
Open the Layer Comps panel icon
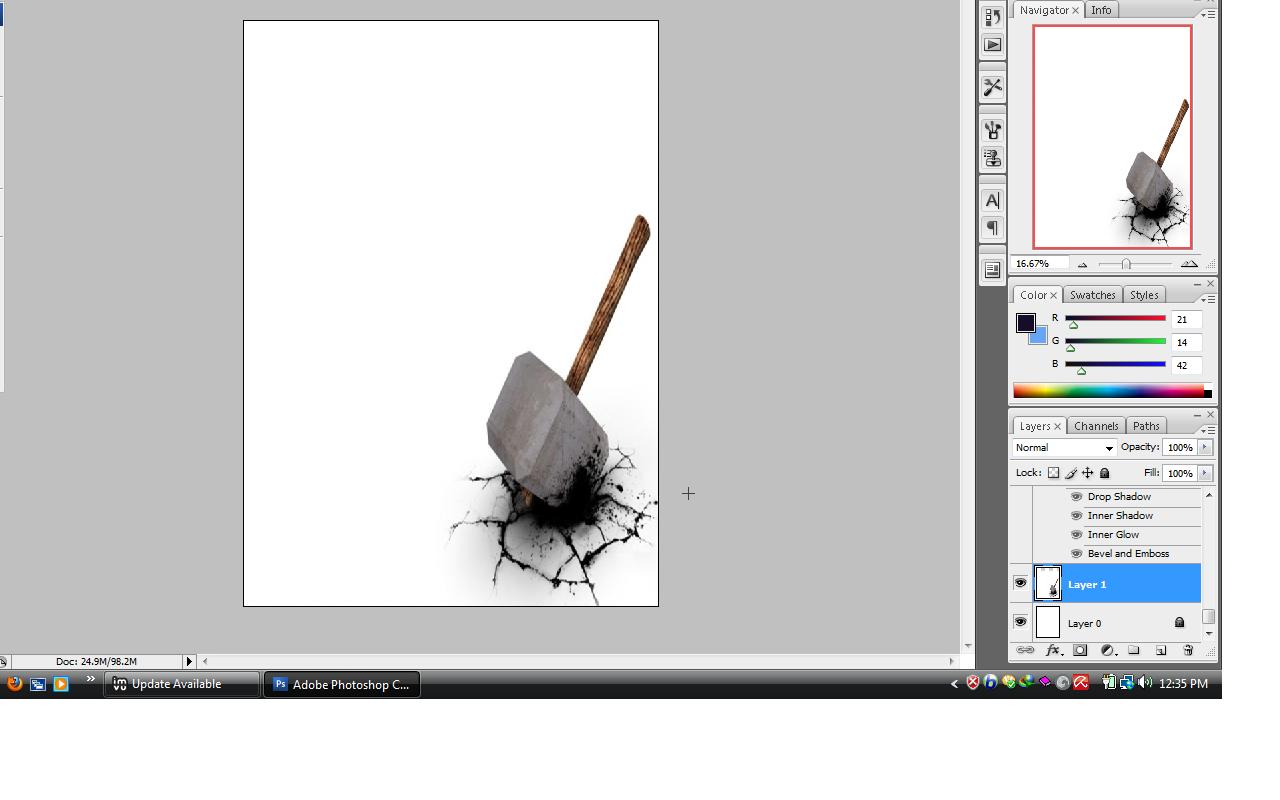[992, 270]
